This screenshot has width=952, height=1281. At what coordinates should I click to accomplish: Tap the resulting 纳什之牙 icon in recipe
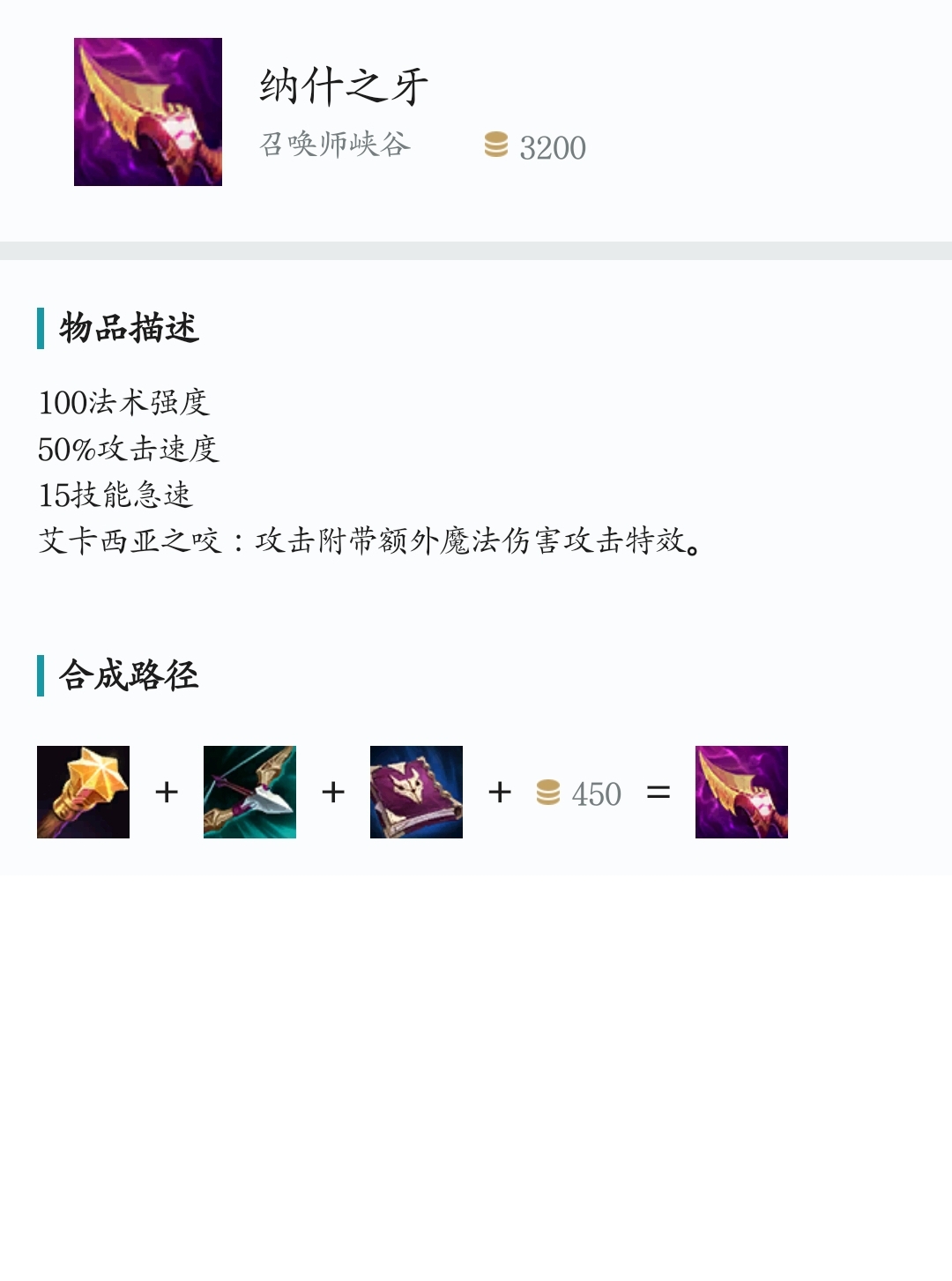741,792
